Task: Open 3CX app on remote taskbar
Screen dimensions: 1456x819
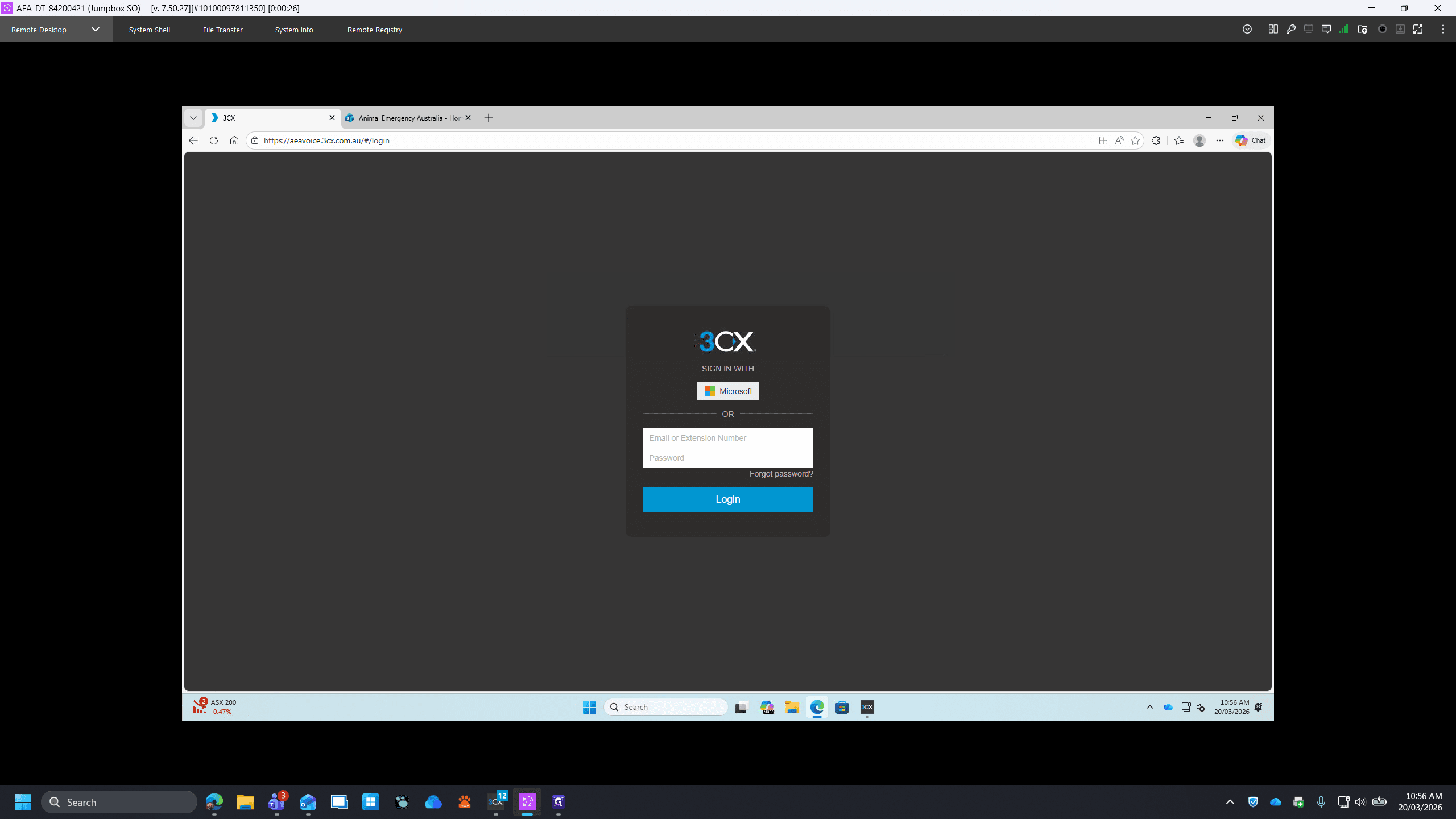Action: 867,707
